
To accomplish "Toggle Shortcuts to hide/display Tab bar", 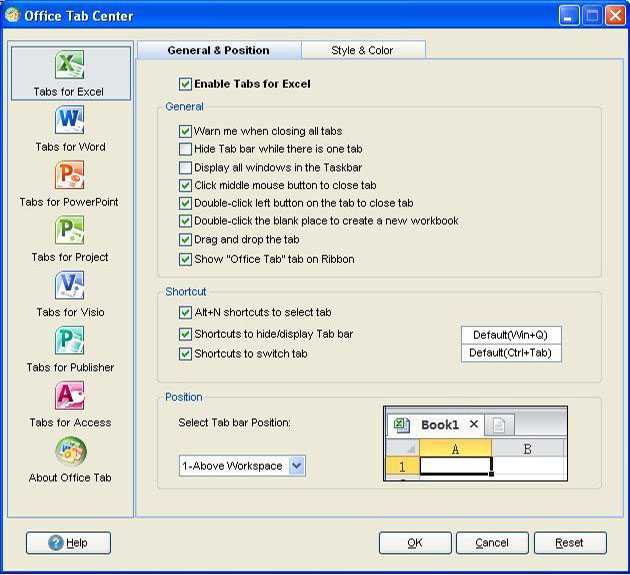I will click(x=185, y=334).
